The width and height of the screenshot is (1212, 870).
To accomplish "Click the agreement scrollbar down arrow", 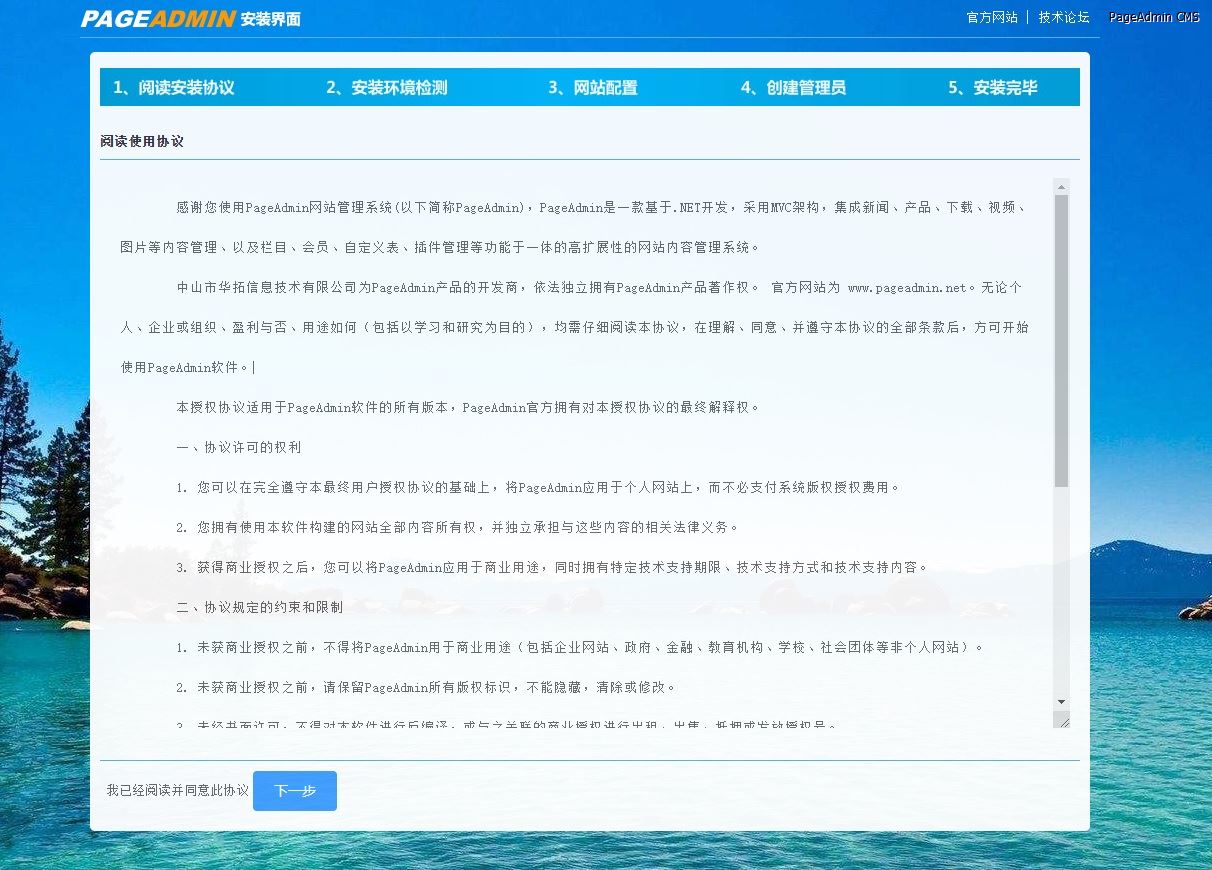I will click(x=1062, y=702).
